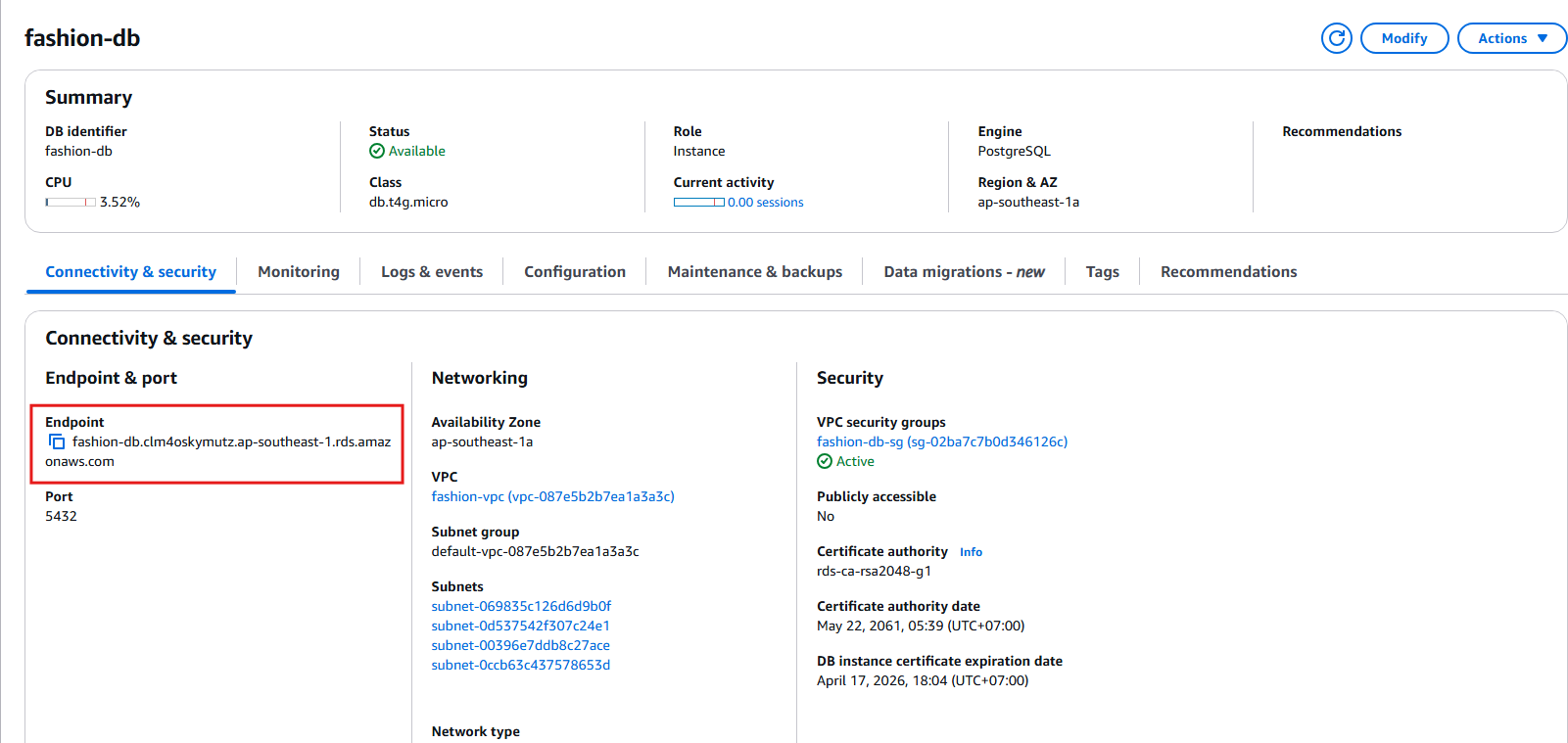Viewport: 1568px width, 743px height.
Task: Click the fashion-db page title
Action: coord(82,38)
